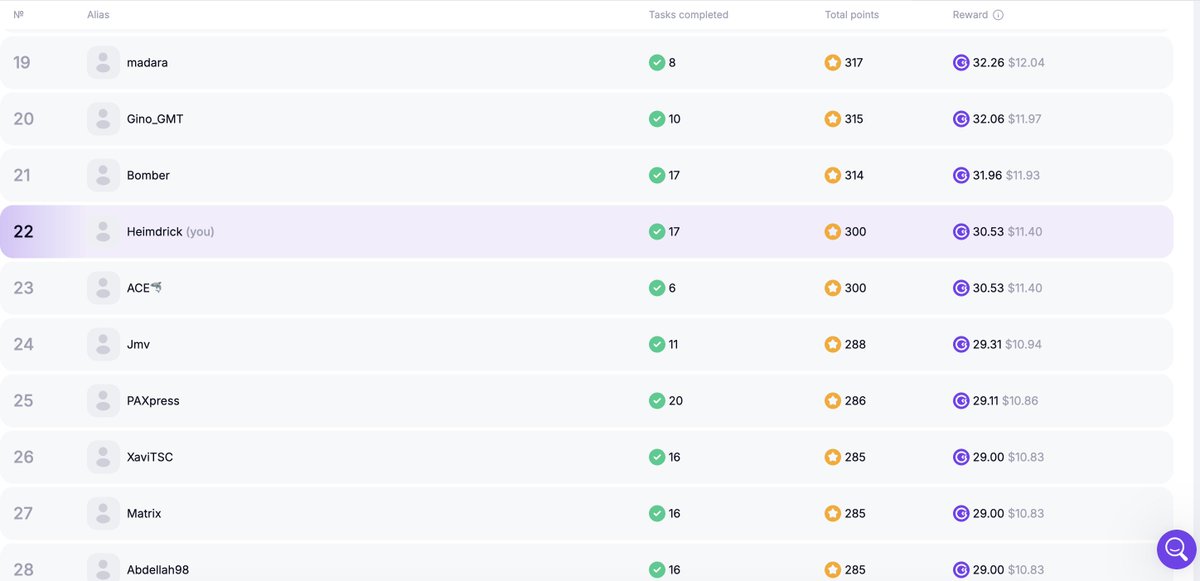Click the "Tasks completed" column header

[688, 15]
